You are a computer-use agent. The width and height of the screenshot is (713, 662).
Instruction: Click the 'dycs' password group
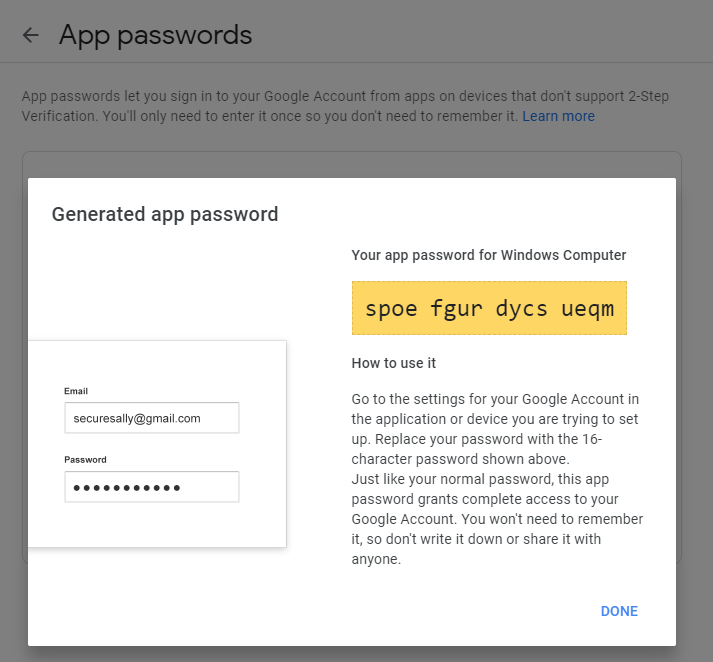click(522, 308)
